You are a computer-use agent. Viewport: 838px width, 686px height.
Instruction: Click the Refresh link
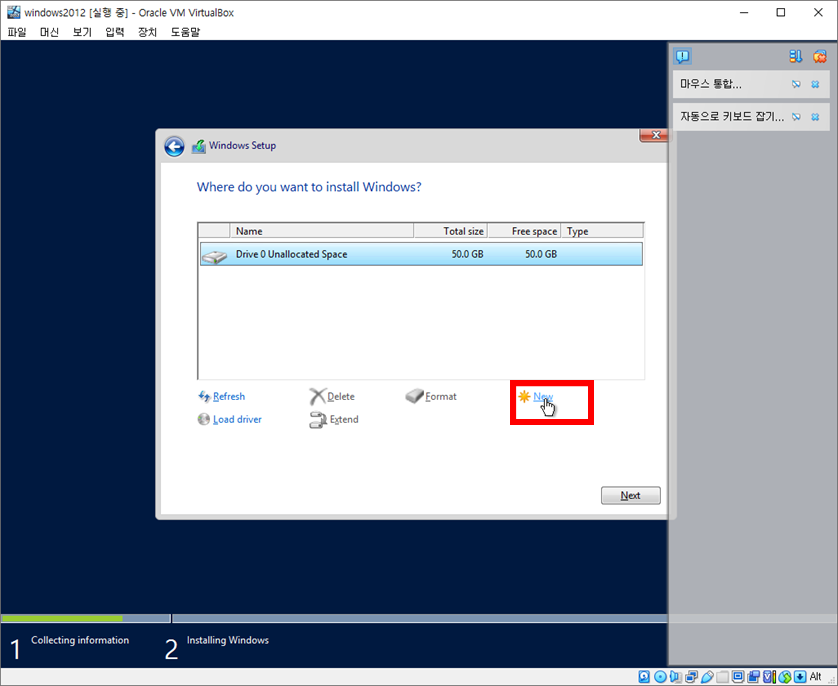point(229,396)
